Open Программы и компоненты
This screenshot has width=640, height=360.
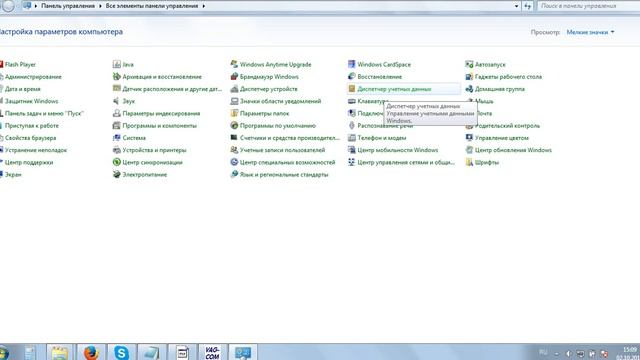[x=155, y=126]
